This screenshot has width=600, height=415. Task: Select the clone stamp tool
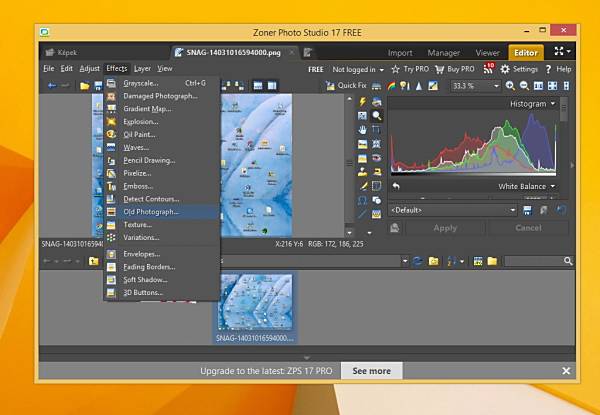[362, 172]
